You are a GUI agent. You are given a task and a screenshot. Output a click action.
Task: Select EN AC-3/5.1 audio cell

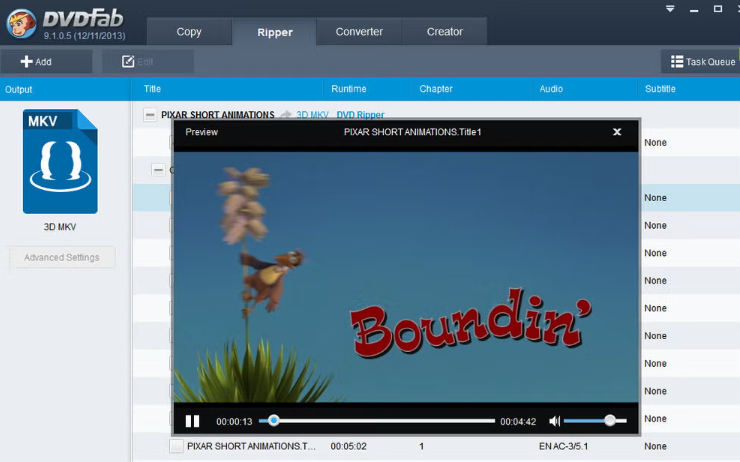563,446
